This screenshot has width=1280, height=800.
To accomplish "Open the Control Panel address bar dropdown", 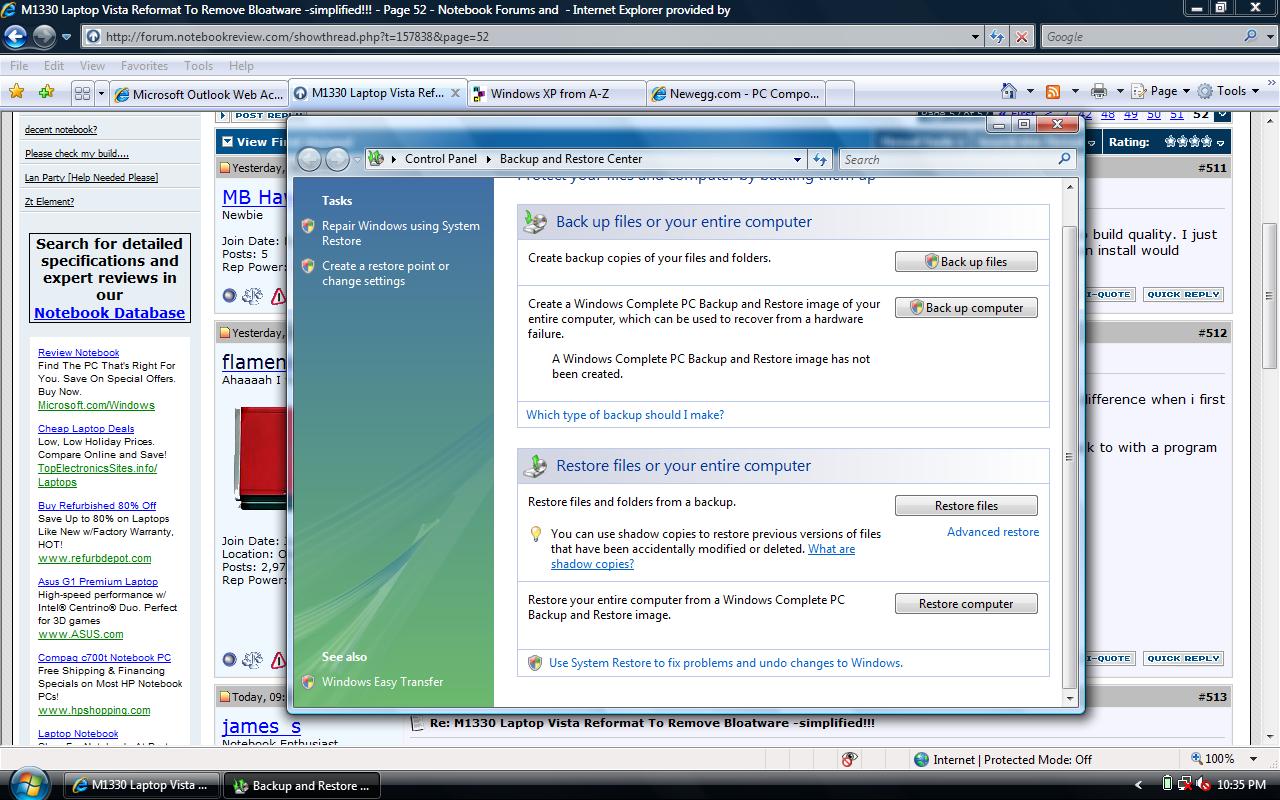I will click(797, 159).
